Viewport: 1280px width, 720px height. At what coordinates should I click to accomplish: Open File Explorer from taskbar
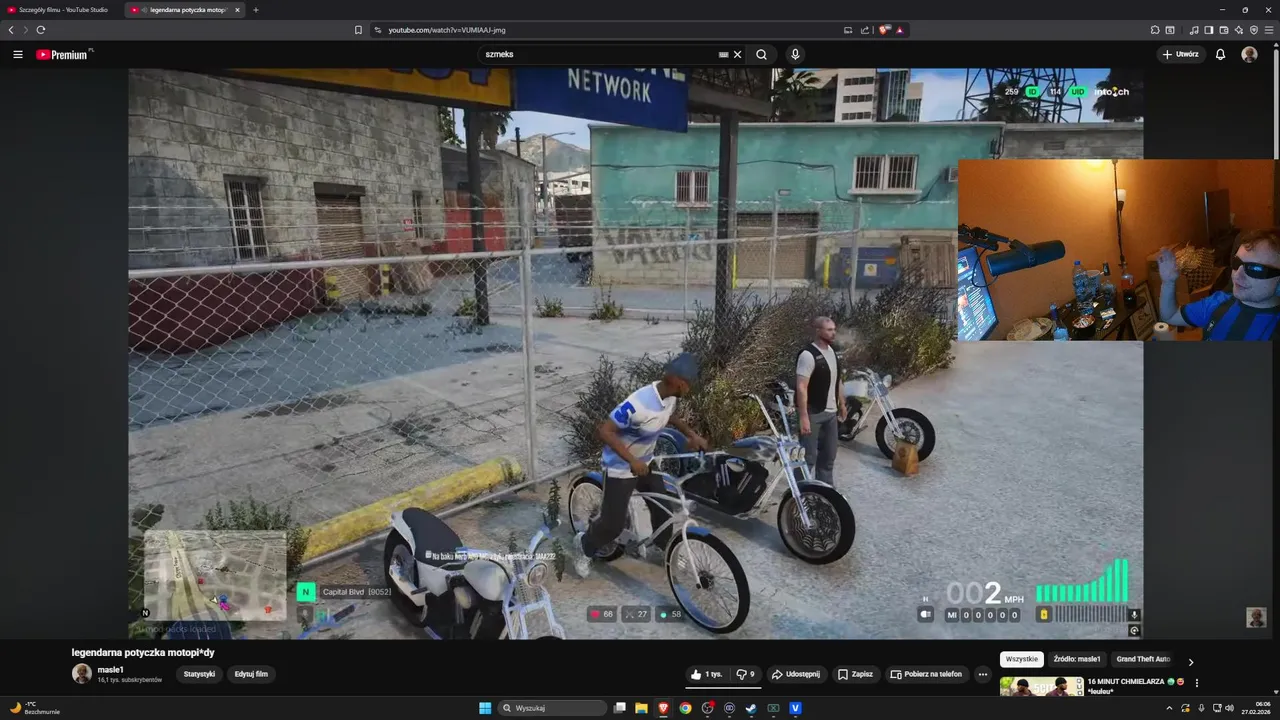[x=641, y=708]
